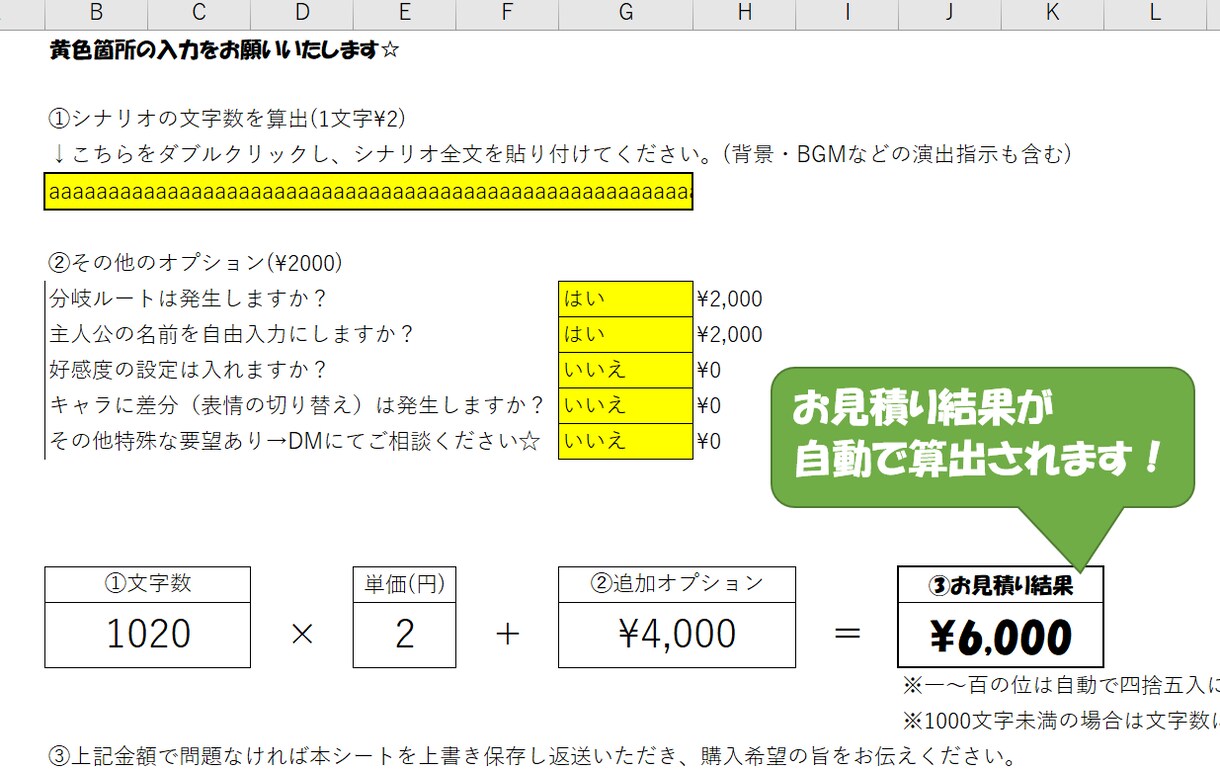1220x771 pixels.
Task: Select the 分岐ルート answer cell はい
Action: click(x=626, y=299)
